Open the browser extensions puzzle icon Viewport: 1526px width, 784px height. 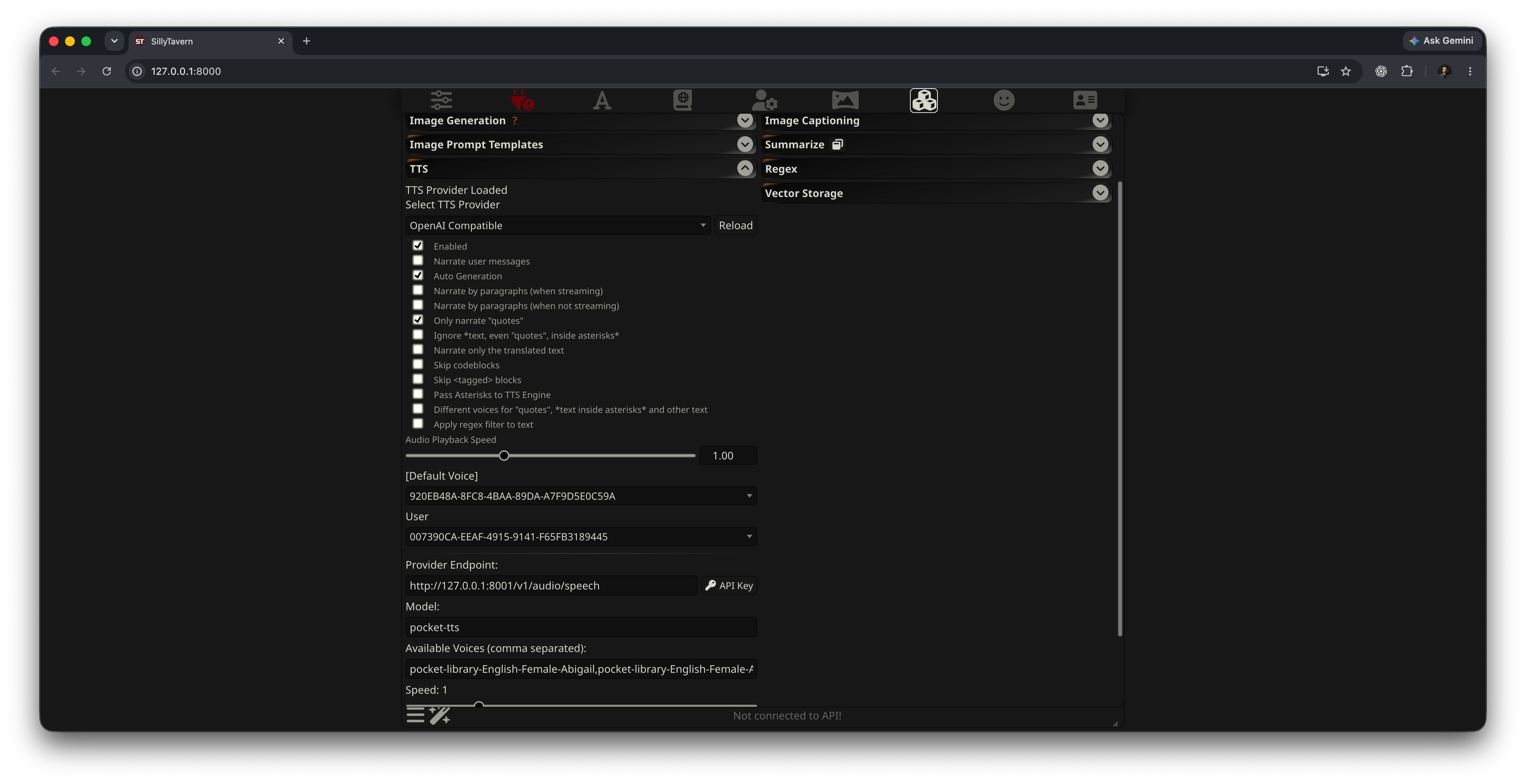1406,71
